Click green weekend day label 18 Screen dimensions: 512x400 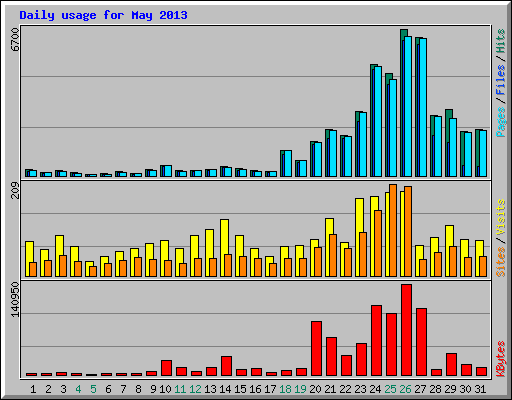(x=285, y=389)
